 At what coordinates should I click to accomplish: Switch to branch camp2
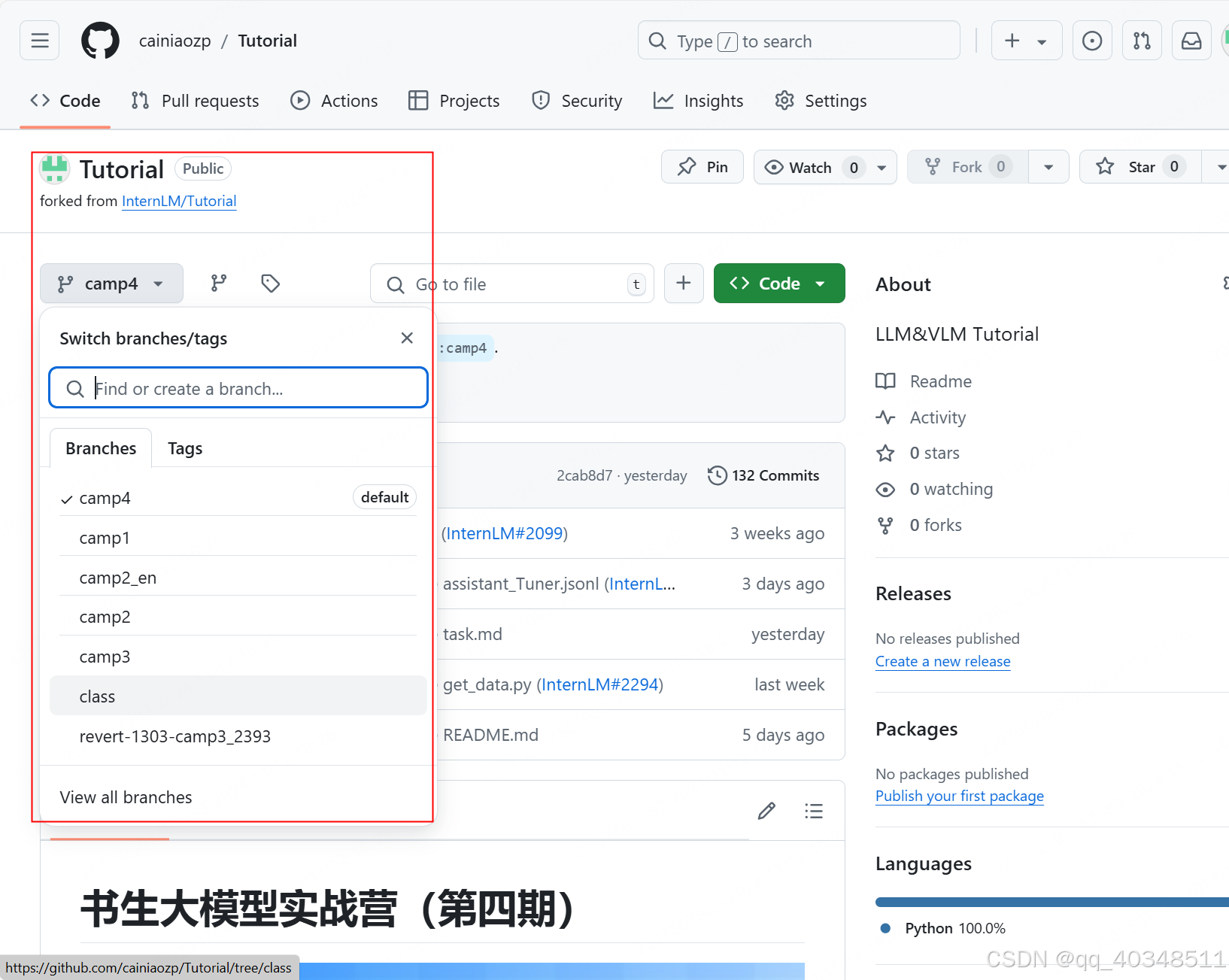238,617
